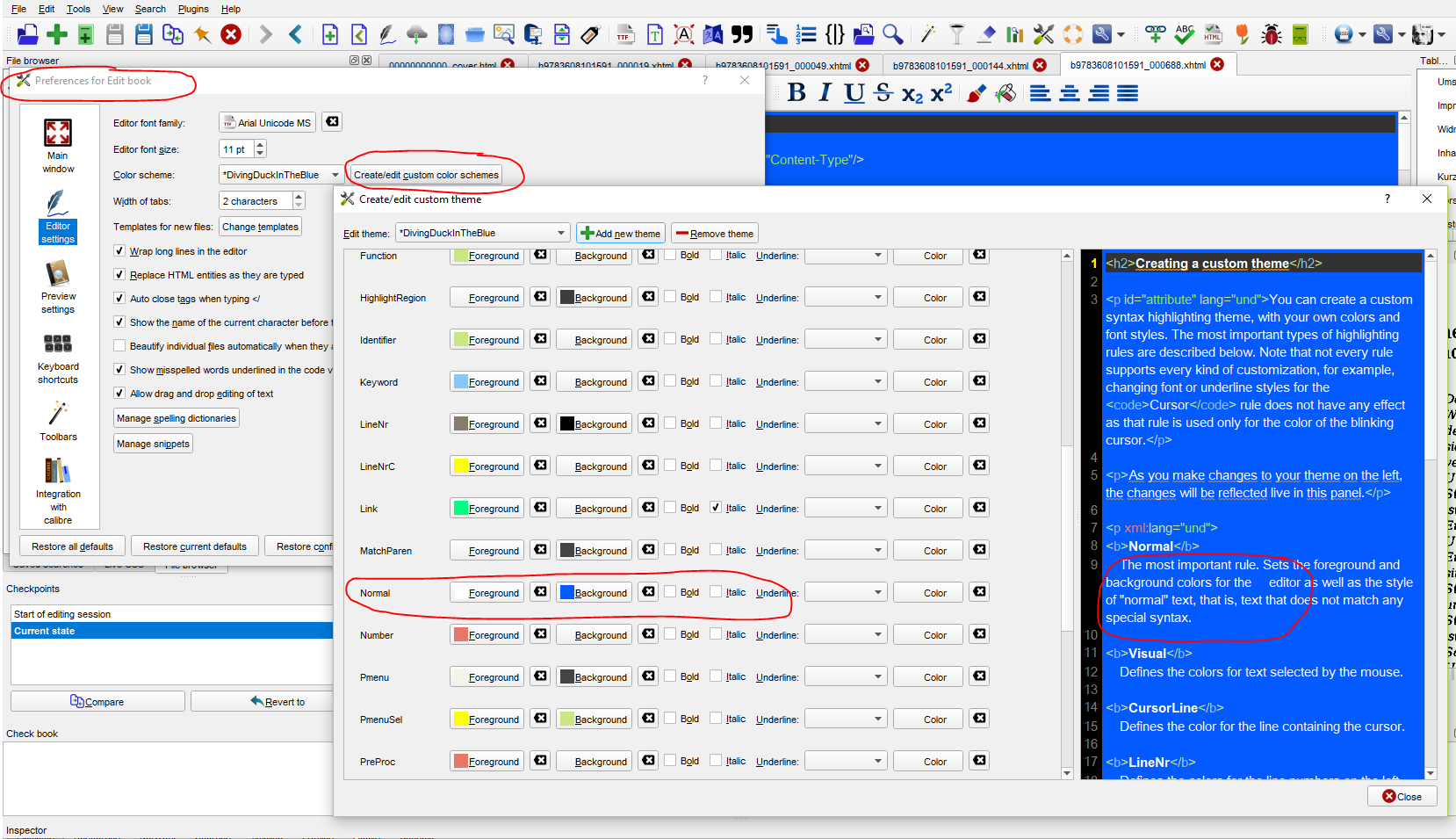
Task: Click the strikethrough S icon
Action: [883, 93]
